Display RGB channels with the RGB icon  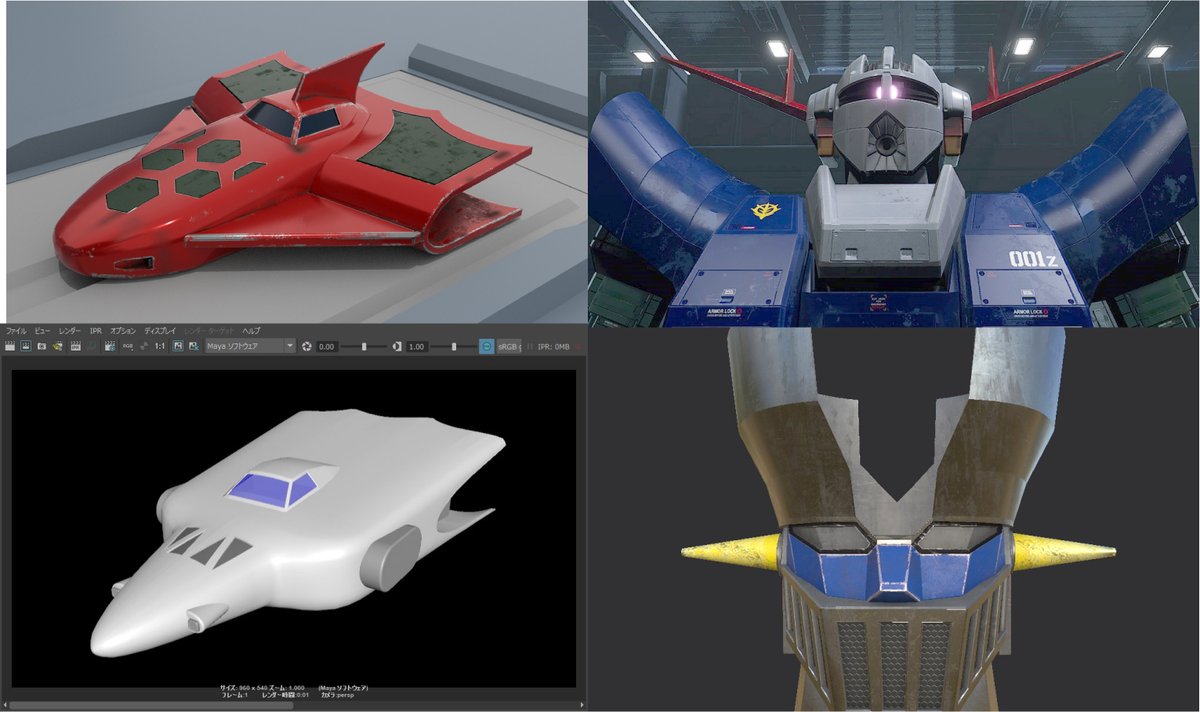(x=127, y=346)
